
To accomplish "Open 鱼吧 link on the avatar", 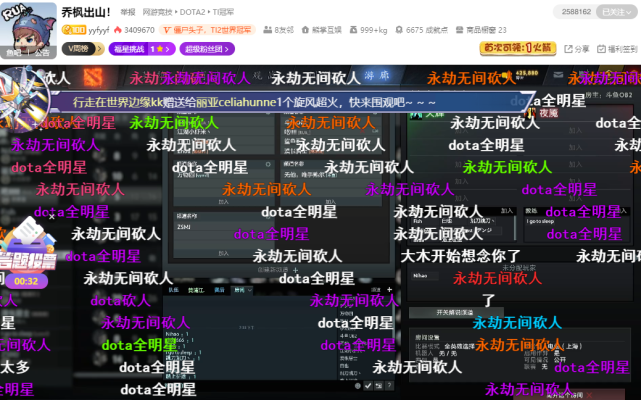I will (13, 53).
